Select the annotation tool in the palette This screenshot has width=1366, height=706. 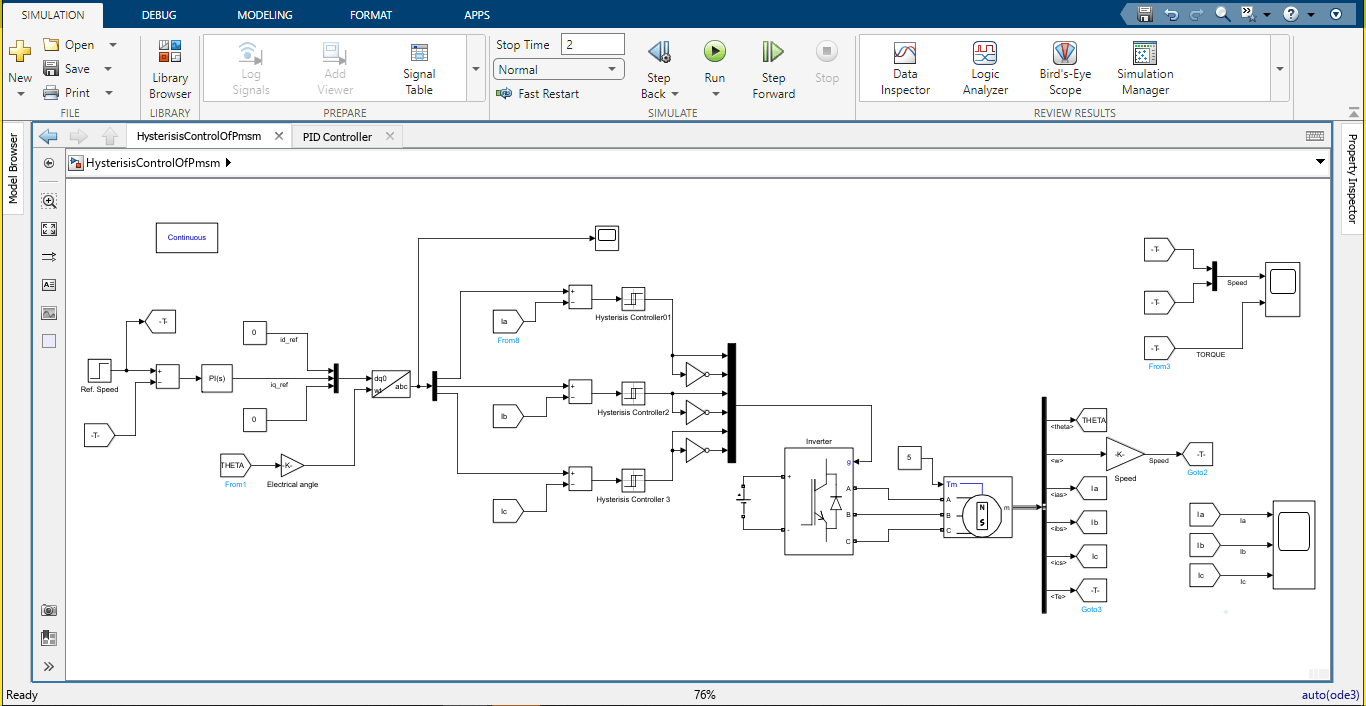pos(48,284)
